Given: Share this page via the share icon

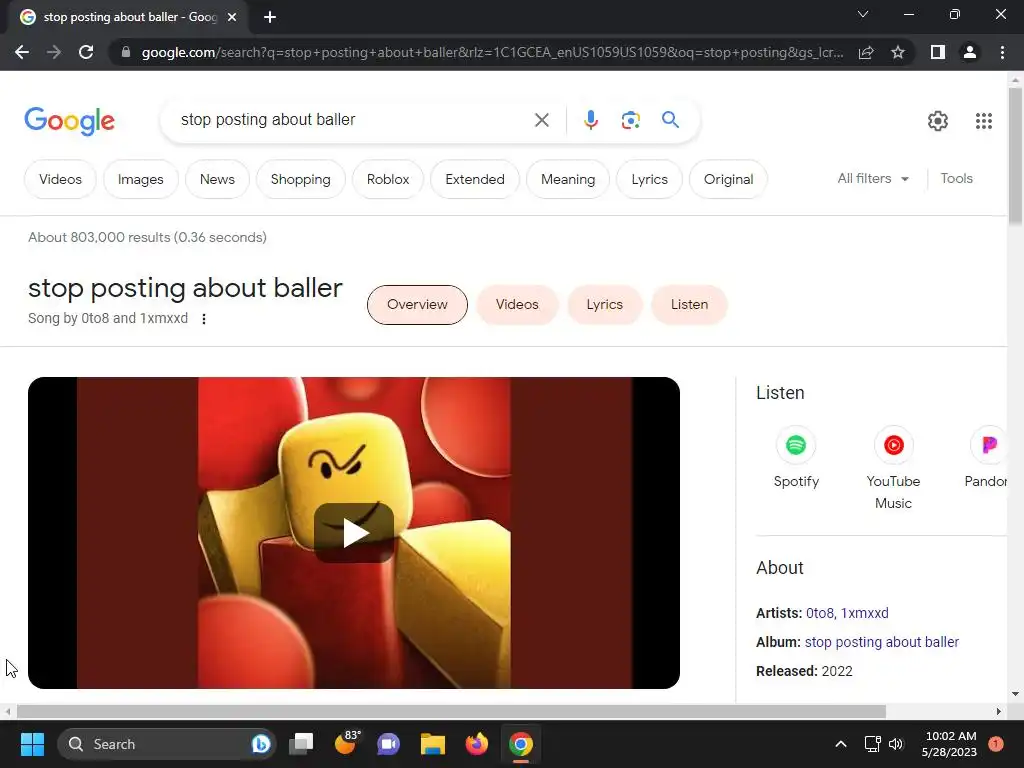Looking at the screenshot, I should (x=866, y=52).
